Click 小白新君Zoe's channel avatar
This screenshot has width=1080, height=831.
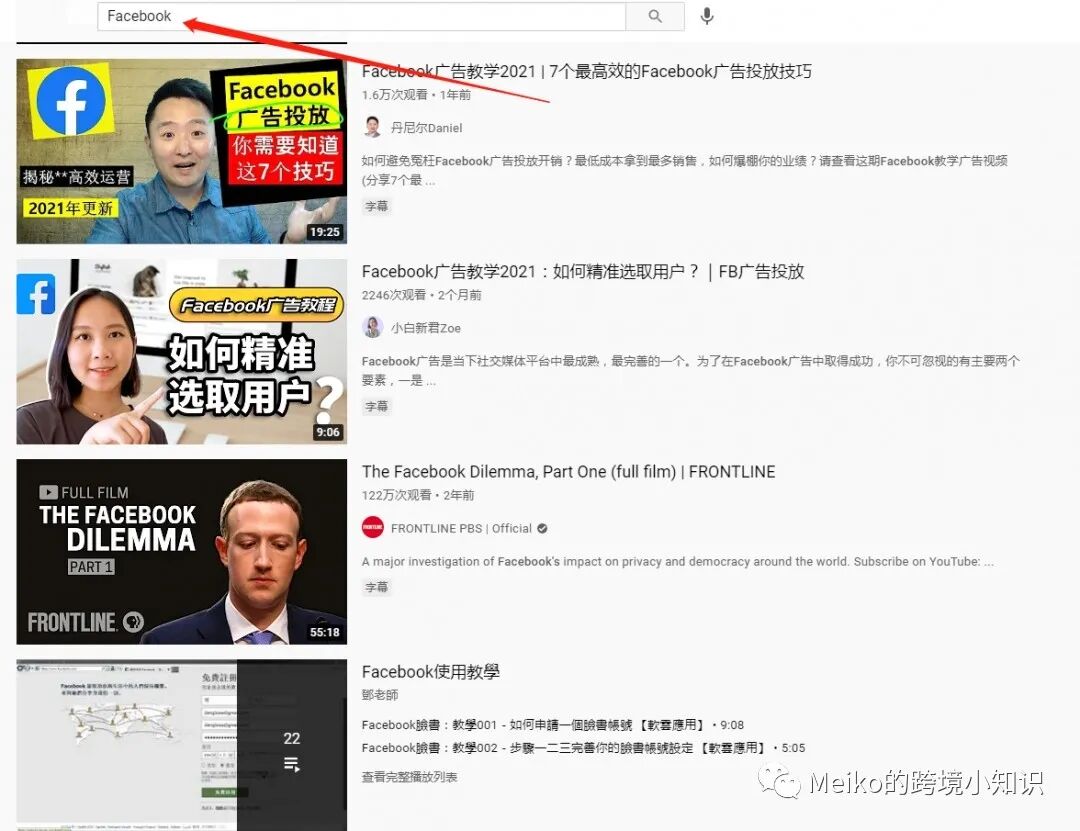372,327
